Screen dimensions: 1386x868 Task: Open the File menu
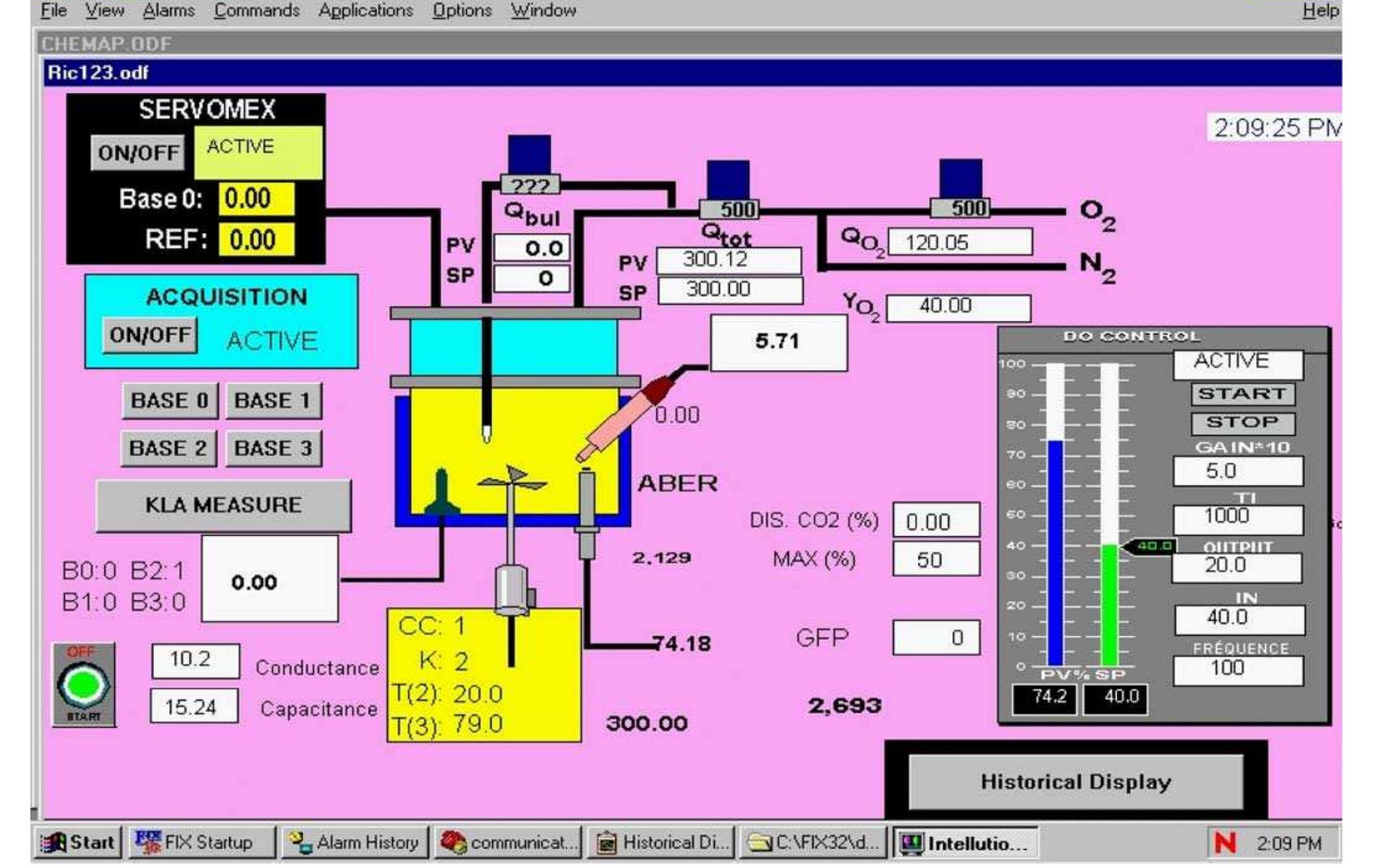[53, 10]
